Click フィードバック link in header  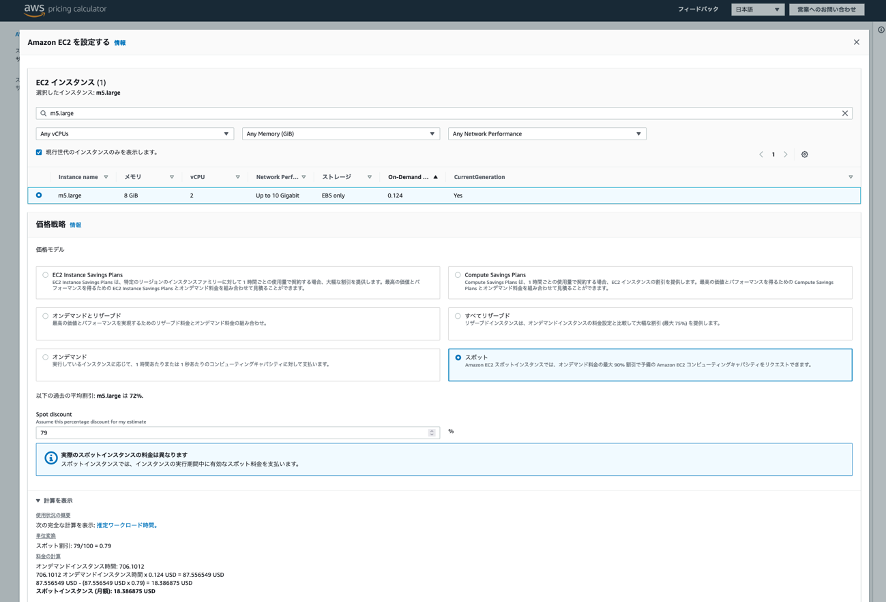tap(698, 10)
